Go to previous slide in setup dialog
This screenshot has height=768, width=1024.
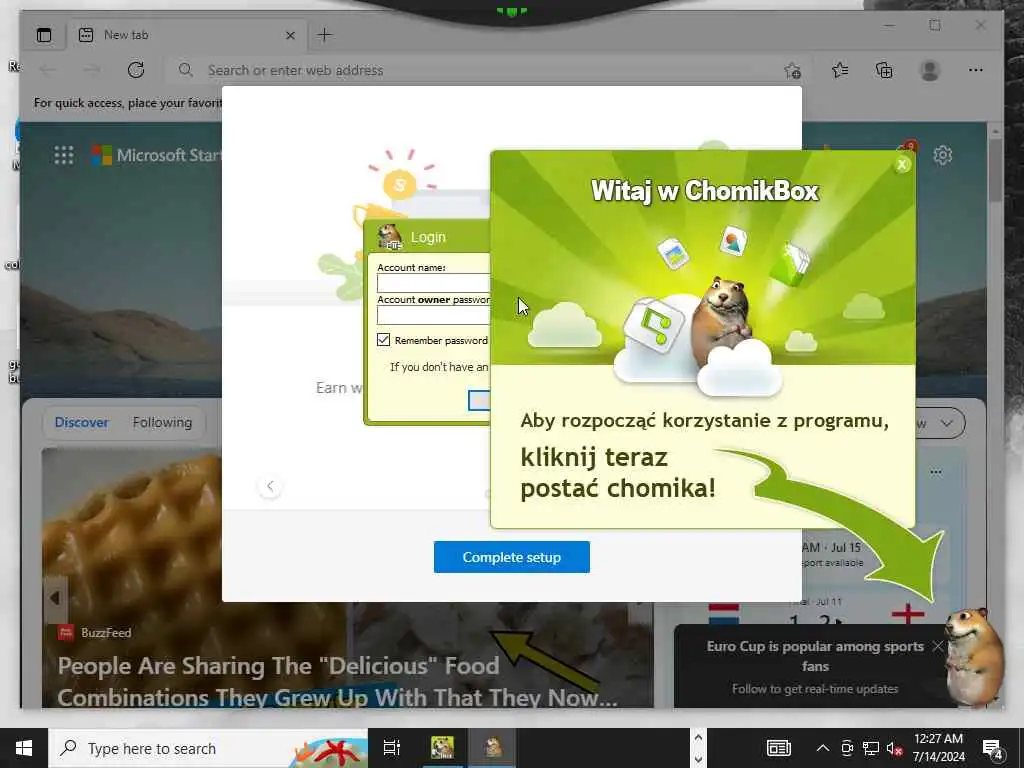click(270, 486)
